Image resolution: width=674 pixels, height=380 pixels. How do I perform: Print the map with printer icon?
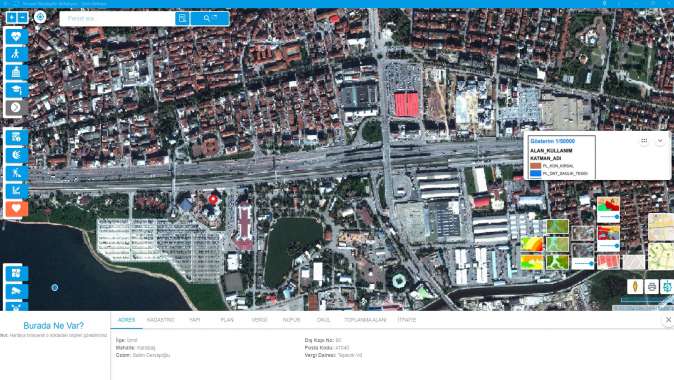652,287
